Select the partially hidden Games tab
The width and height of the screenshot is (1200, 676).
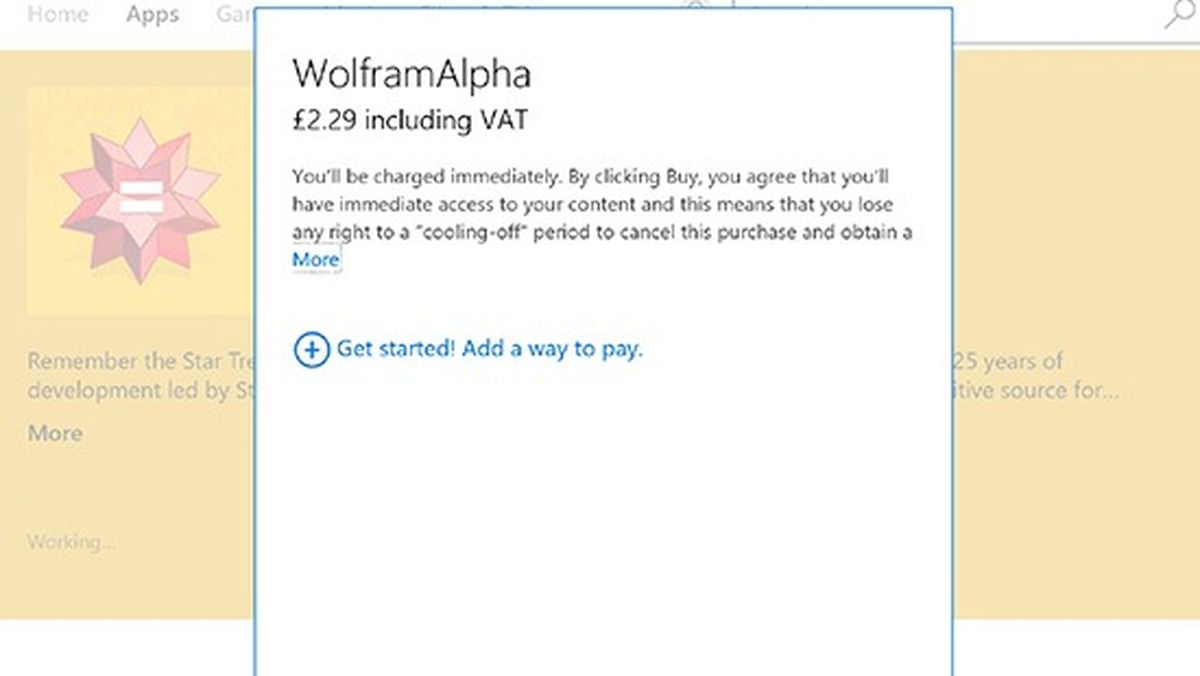[234, 15]
